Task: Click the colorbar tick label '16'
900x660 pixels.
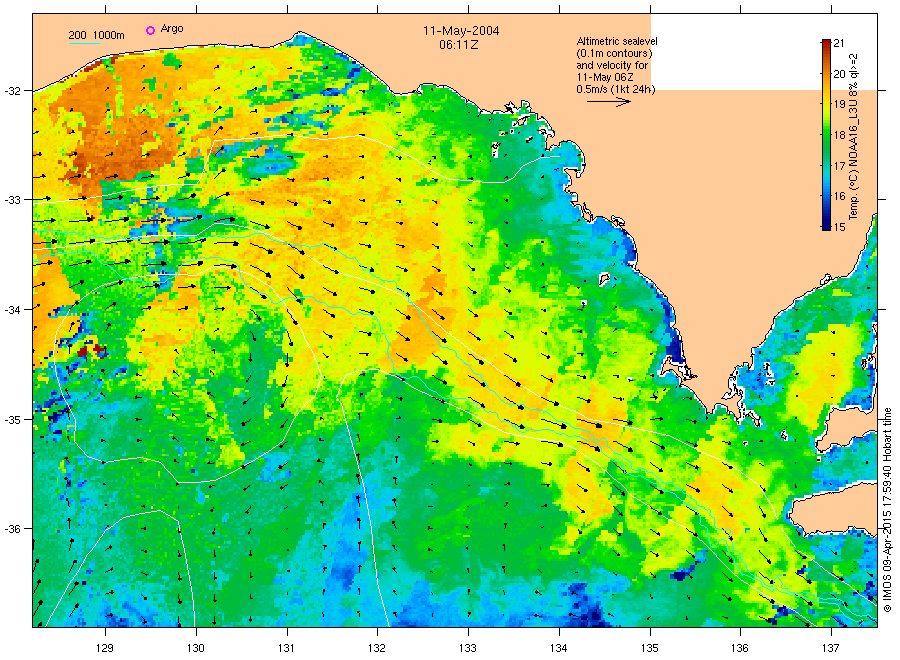Action: [839, 196]
